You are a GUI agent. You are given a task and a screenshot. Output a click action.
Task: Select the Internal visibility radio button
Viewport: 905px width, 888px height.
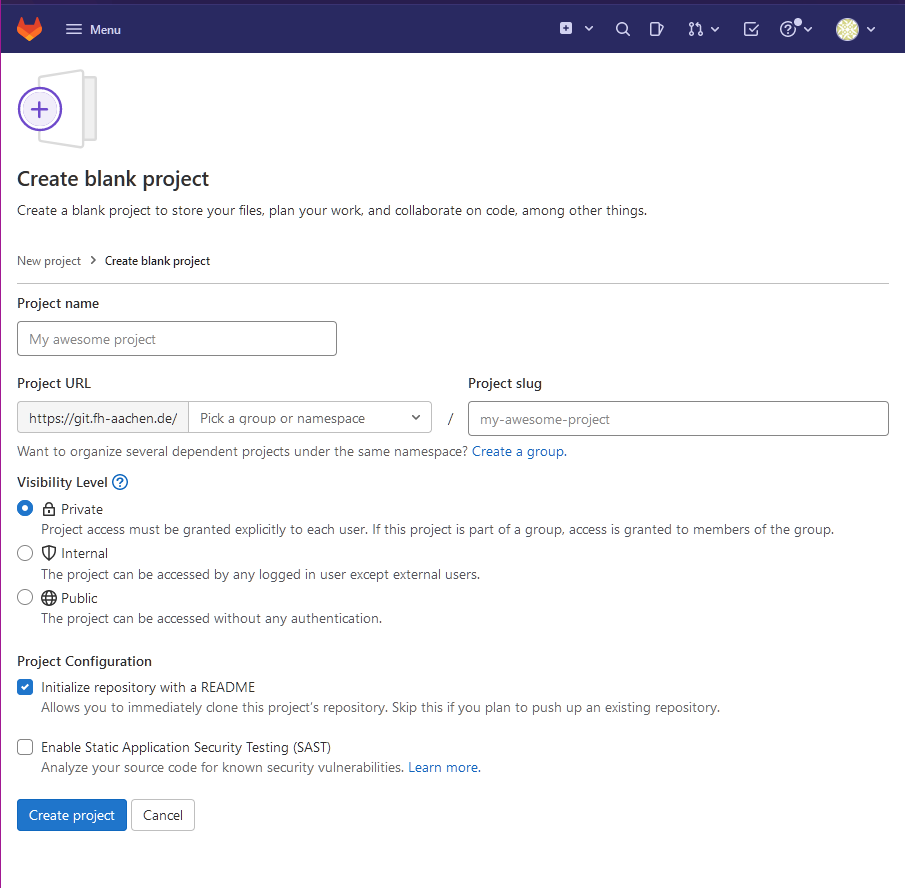24,552
